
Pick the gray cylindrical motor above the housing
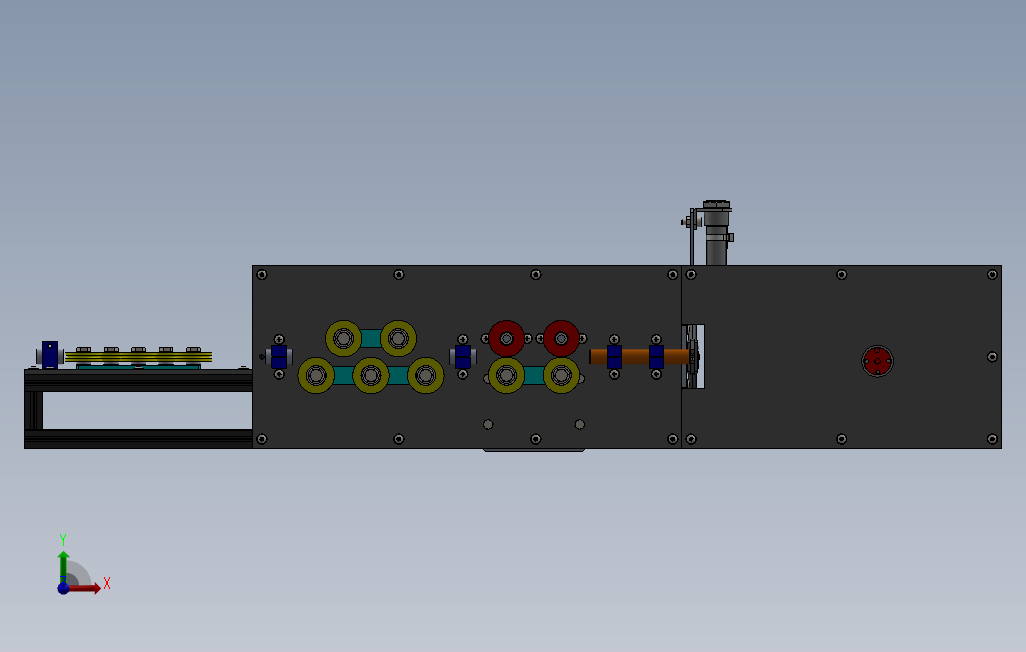[716, 233]
